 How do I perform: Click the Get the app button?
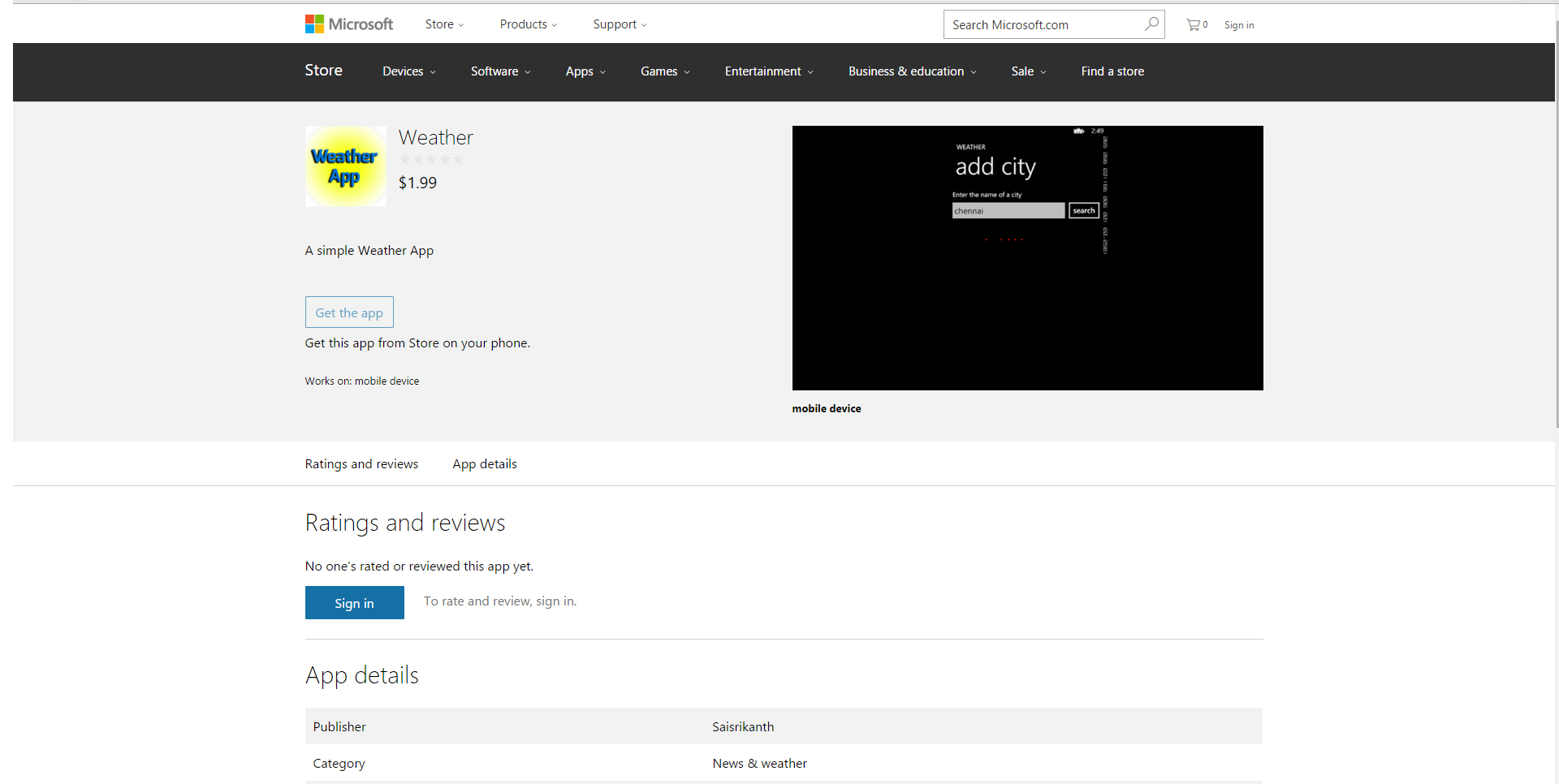tap(349, 312)
